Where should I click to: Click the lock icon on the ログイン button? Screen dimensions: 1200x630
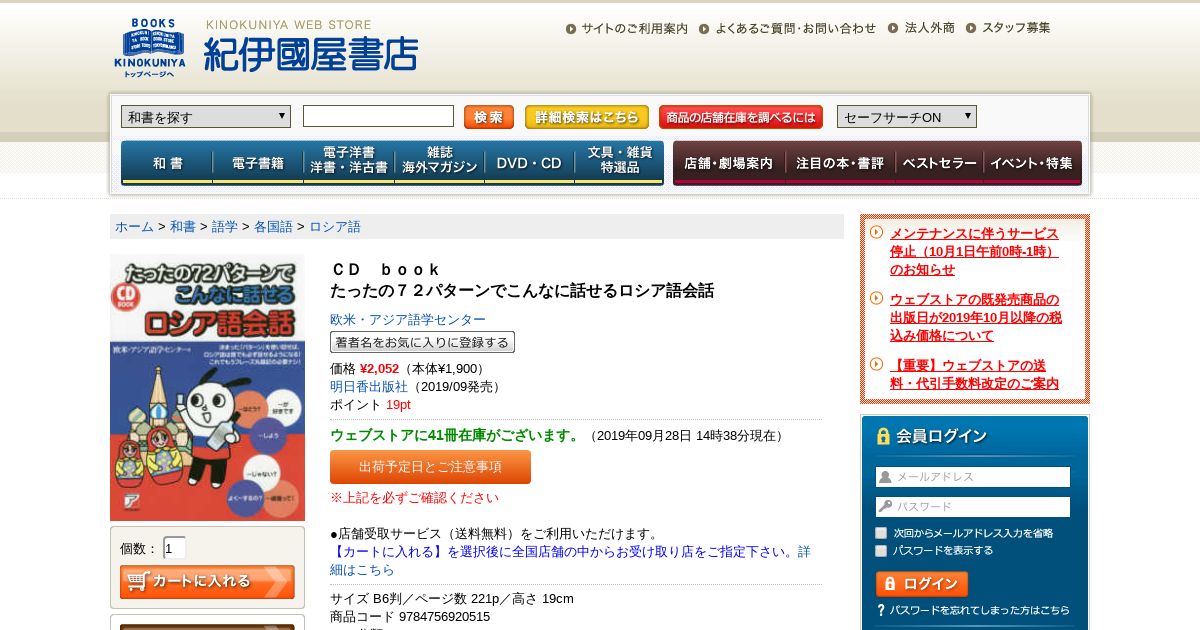(889, 584)
